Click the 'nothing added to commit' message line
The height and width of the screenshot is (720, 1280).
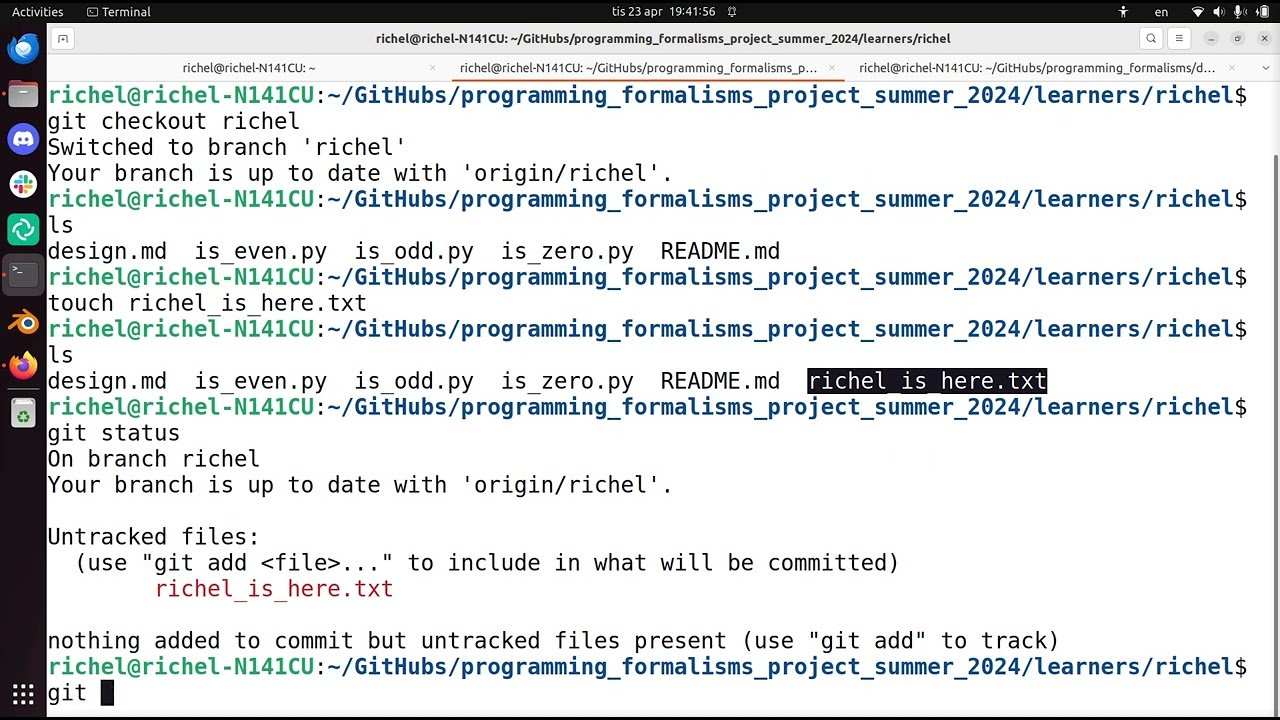[553, 641]
